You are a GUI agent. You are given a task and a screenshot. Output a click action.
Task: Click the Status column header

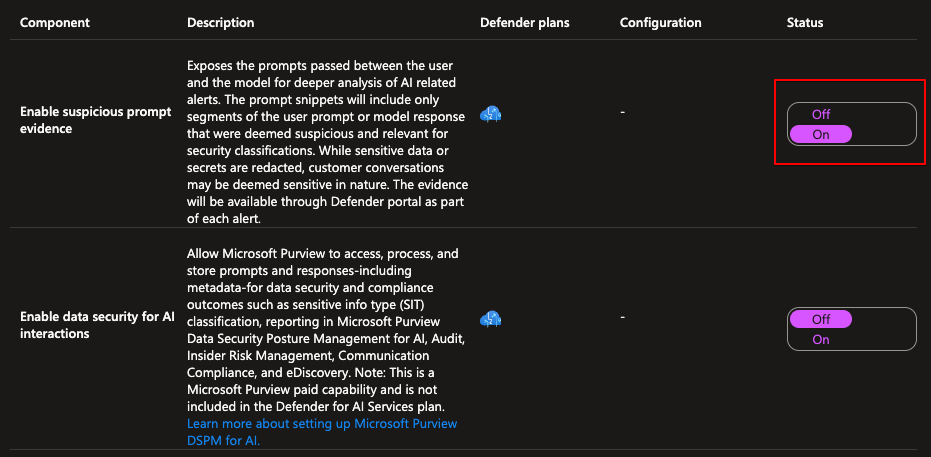(805, 23)
